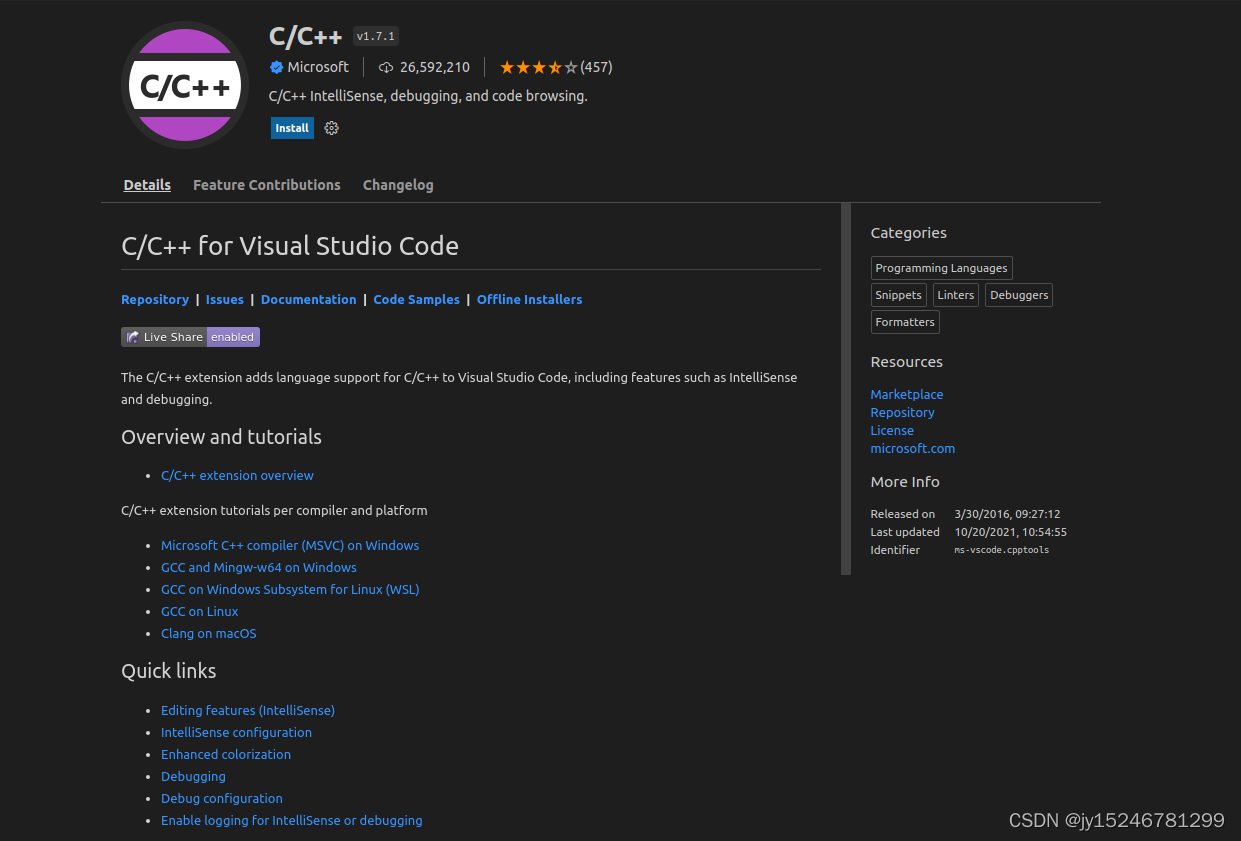This screenshot has height=841, width=1241.
Task: Click the C/C++ extension logo icon
Action: [185, 85]
